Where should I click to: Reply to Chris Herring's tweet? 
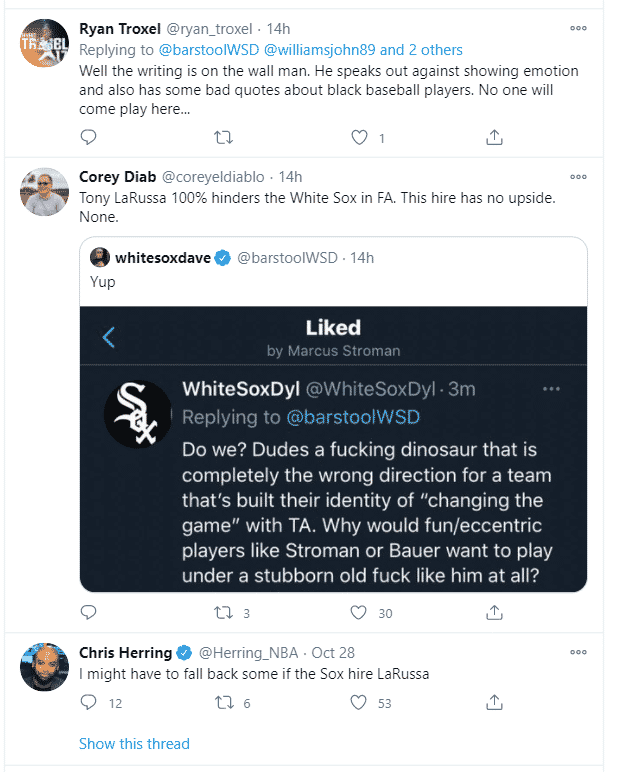coord(88,703)
